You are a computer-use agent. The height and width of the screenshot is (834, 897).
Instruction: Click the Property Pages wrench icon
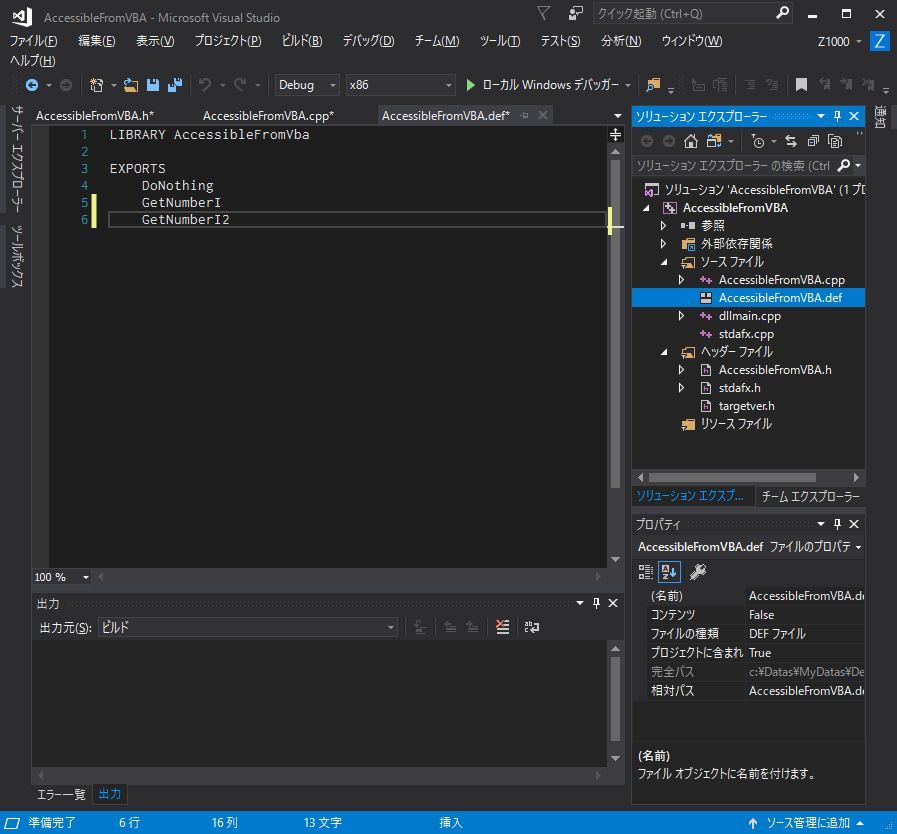click(x=697, y=571)
